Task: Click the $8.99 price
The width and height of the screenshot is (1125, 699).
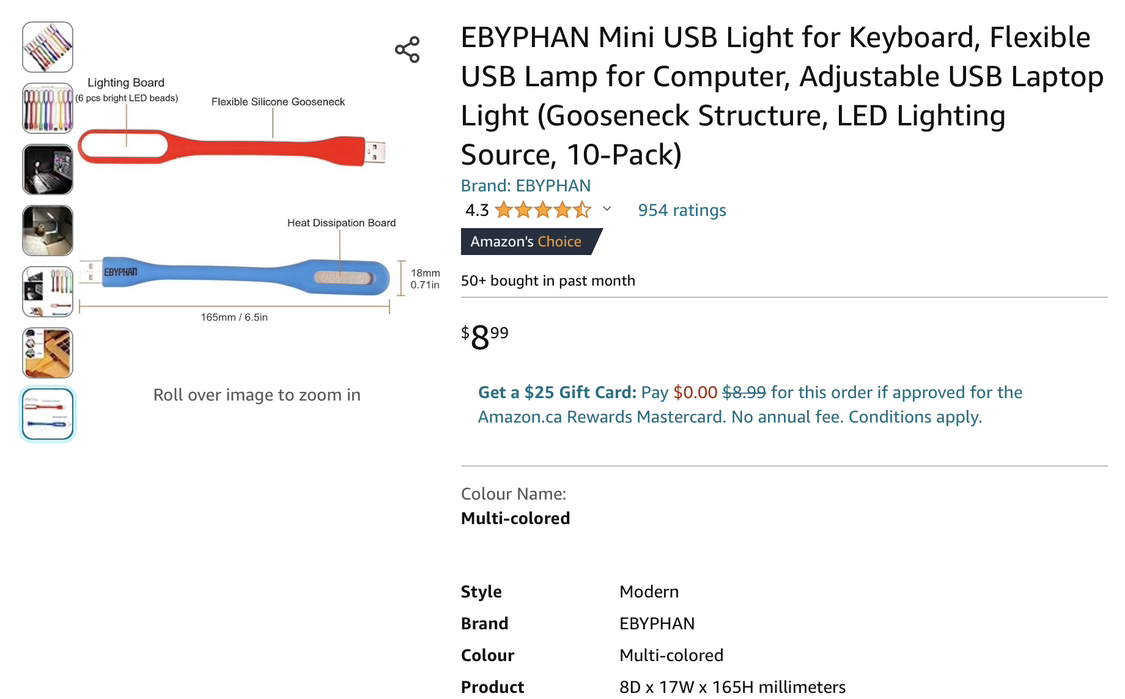Action: point(484,336)
